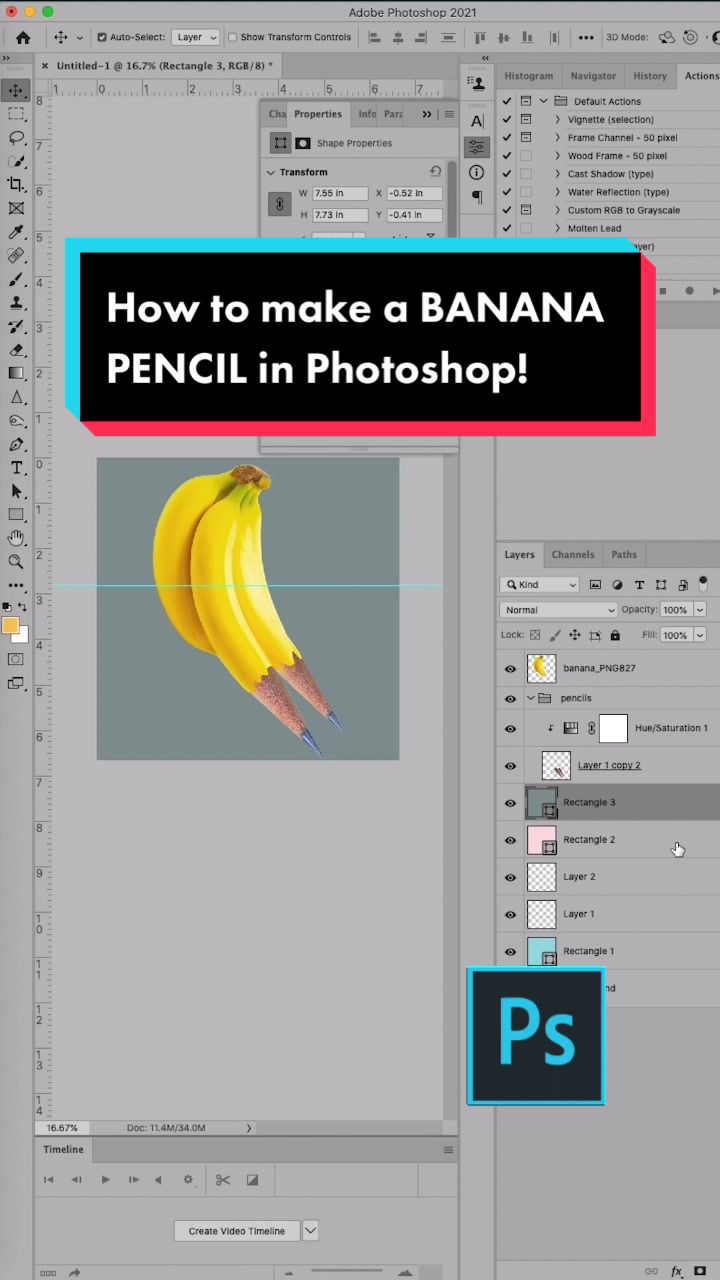Toggle the Vignette (selection) action checkmark
This screenshot has width=720, height=1280.
[x=507, y=120]
